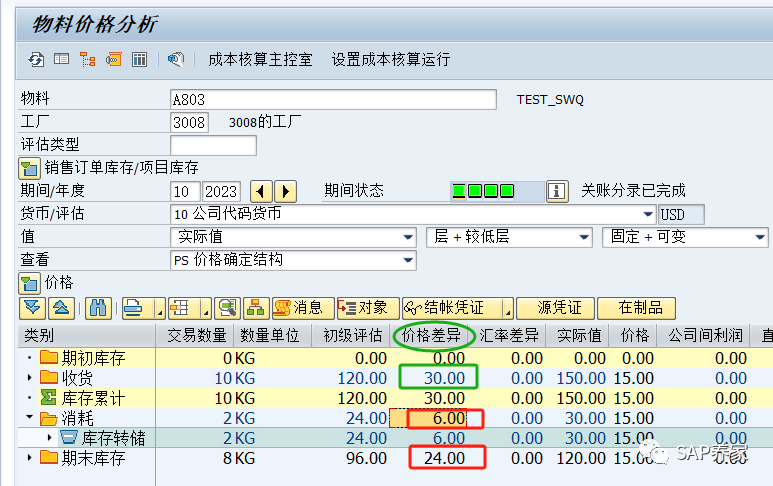Click the refresh icon in top toolbar
Viewport: 773px width, 486px height.
35,60
